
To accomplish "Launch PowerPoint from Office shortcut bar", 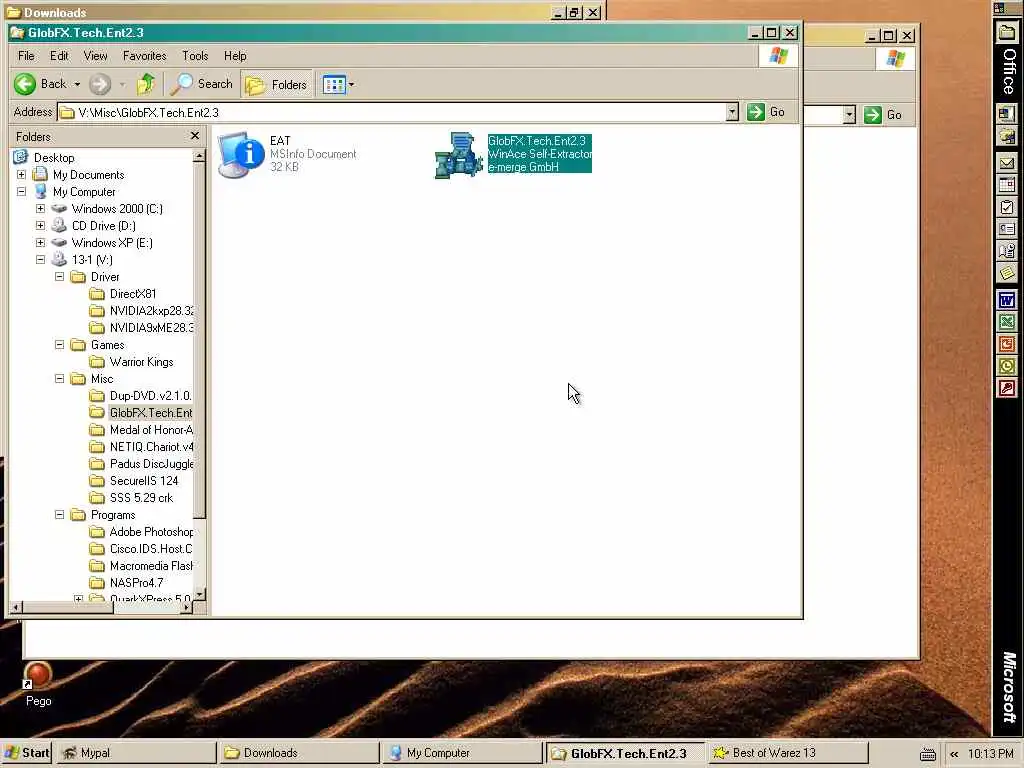I will coord(1007,344).
